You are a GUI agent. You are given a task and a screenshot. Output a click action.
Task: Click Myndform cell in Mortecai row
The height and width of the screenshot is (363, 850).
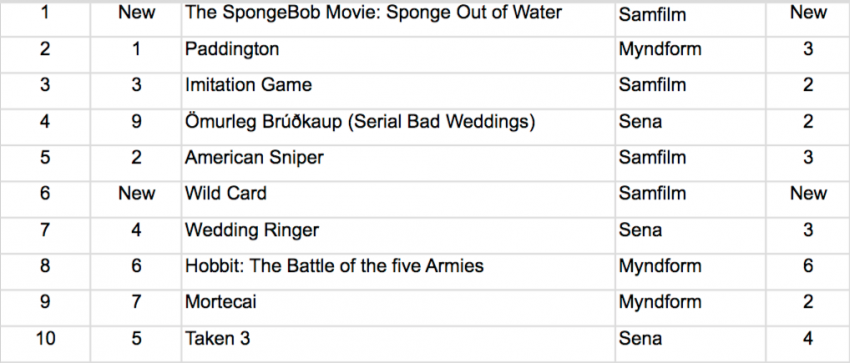690,308
